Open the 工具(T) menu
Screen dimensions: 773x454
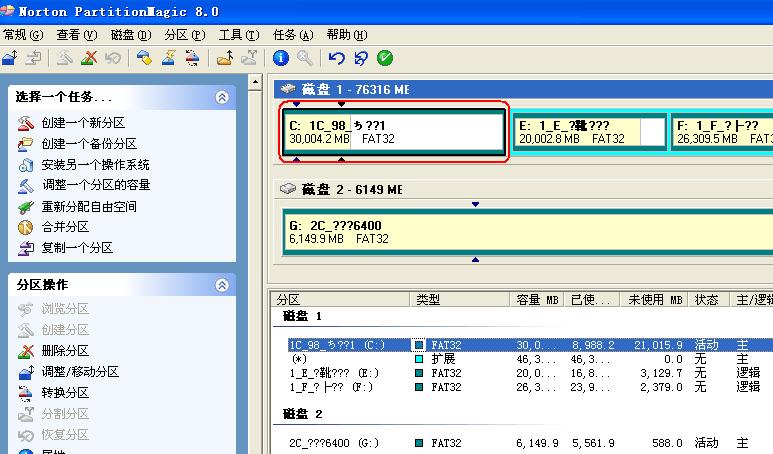239,35
